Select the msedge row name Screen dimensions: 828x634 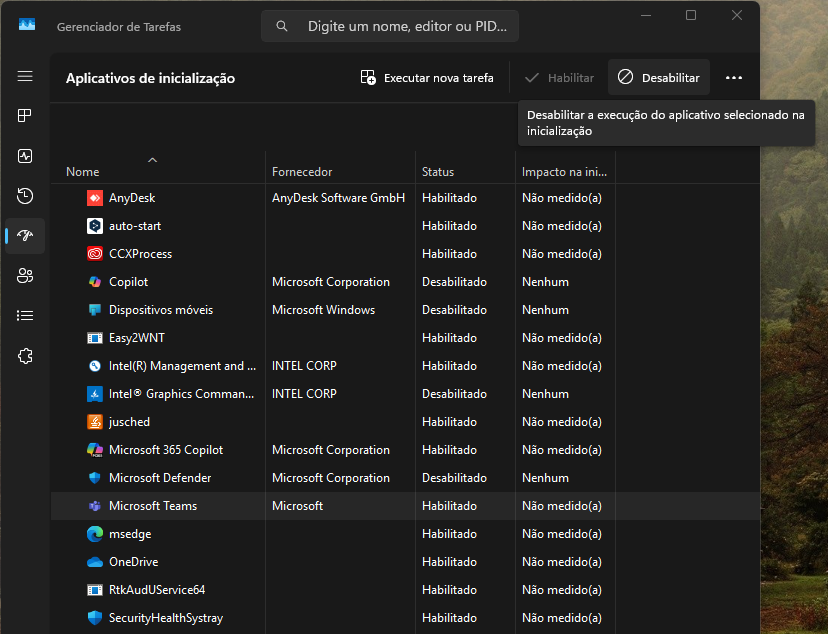[x=130, y=534]
